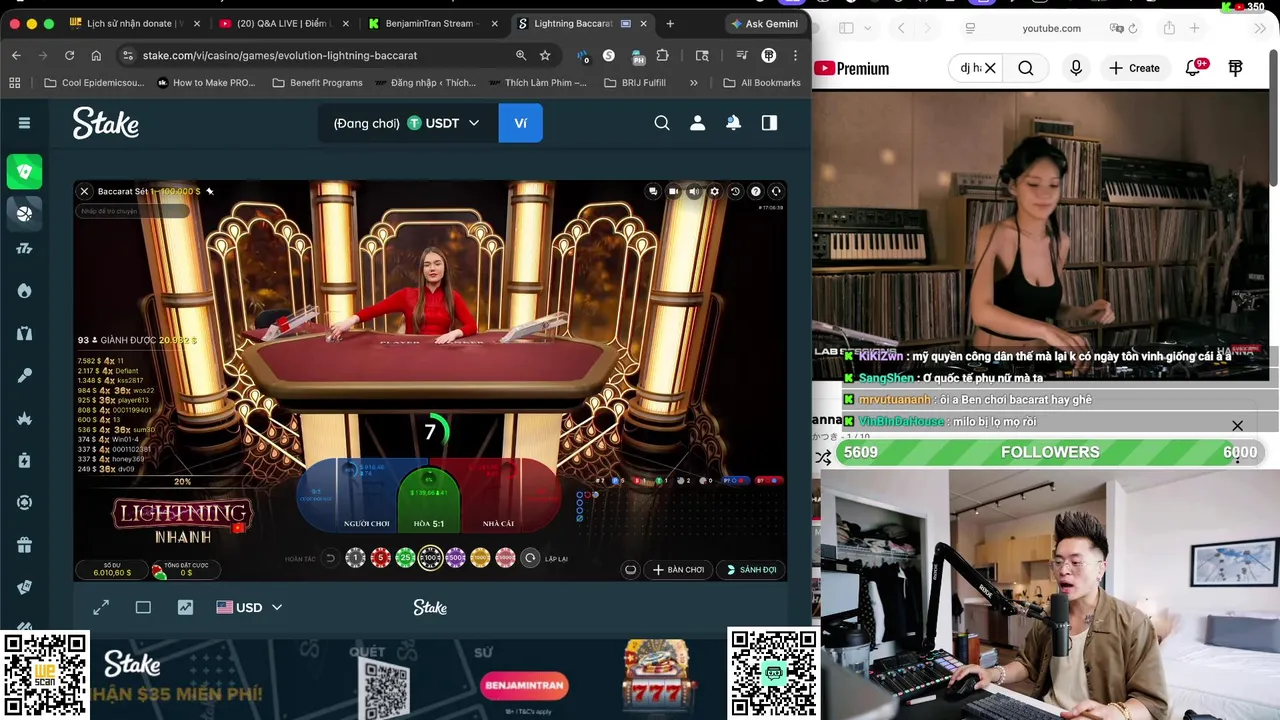The height and width of the screenshot is (720, 1280).
Task: Open the baccarat help question icon
Action: pos(756,191)
